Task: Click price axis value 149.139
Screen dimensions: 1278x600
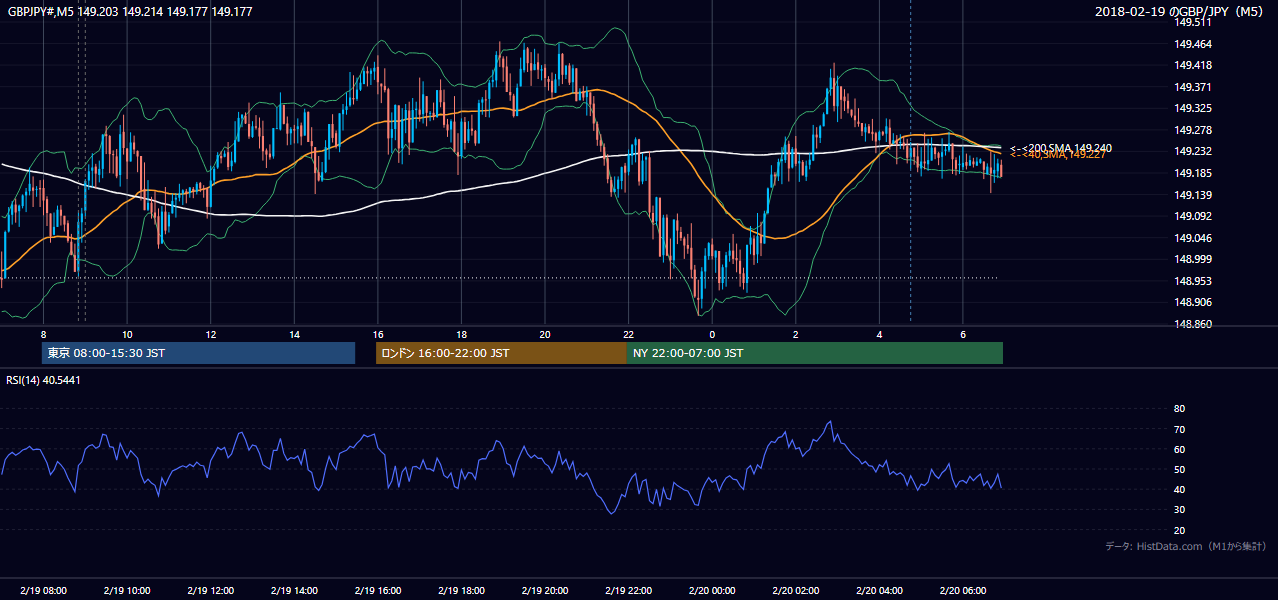Action: pyautogui.click(x=1193, y=195)
